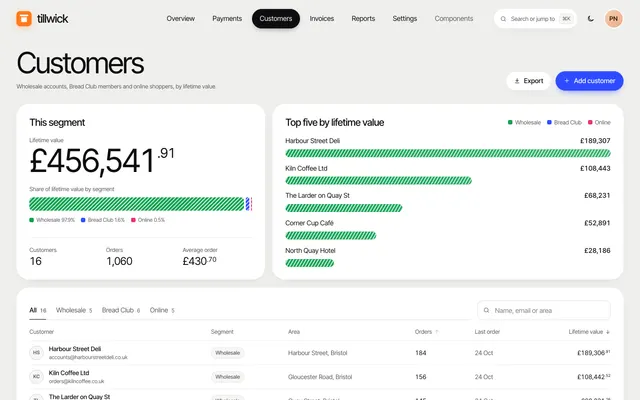The width and height of the screenshot is (640, 400).
Task: Click the Last order column header
Action: point(487,332)
